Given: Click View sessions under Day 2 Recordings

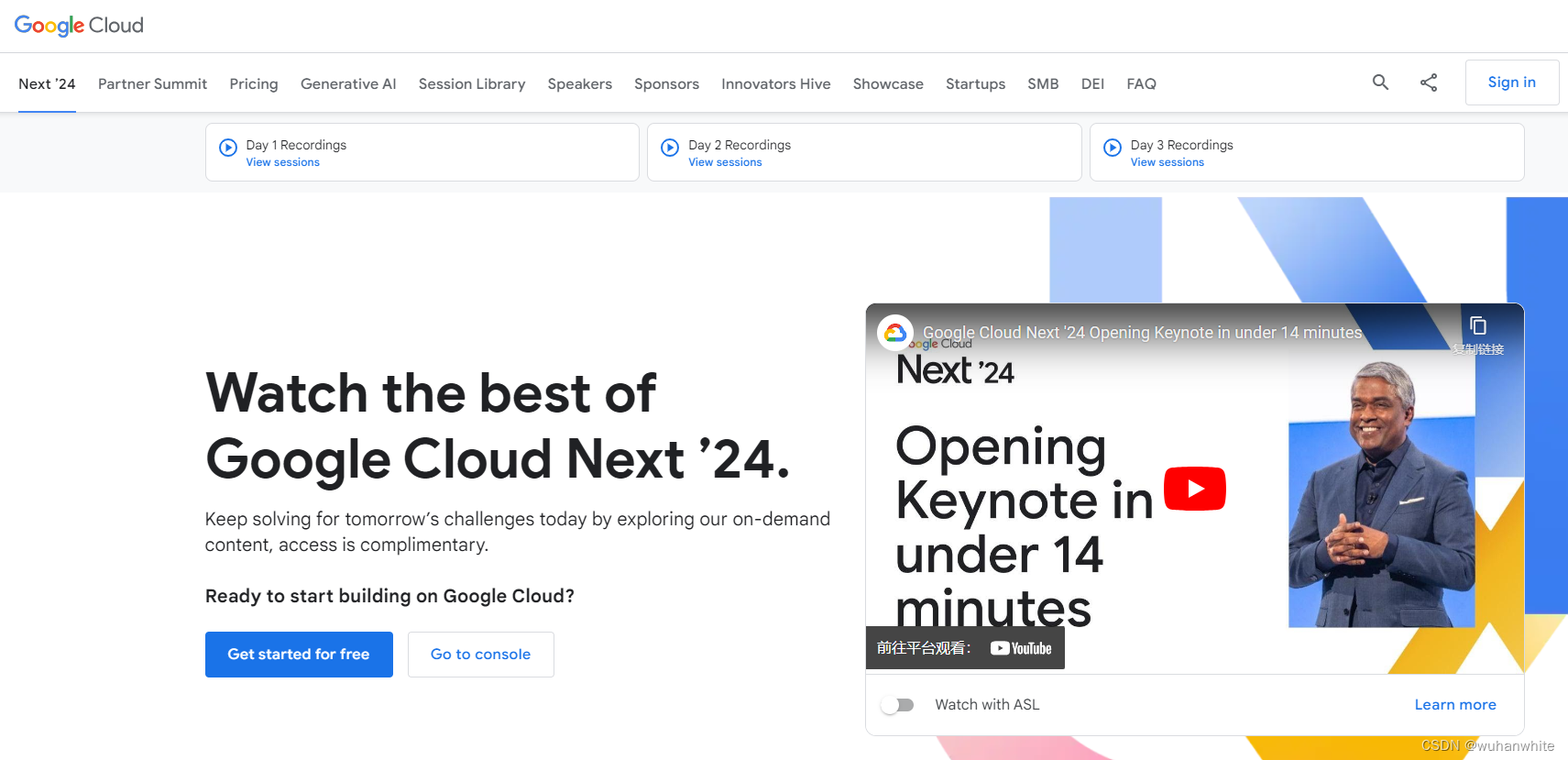Looking at the screenshot, I should pos(725,162).
